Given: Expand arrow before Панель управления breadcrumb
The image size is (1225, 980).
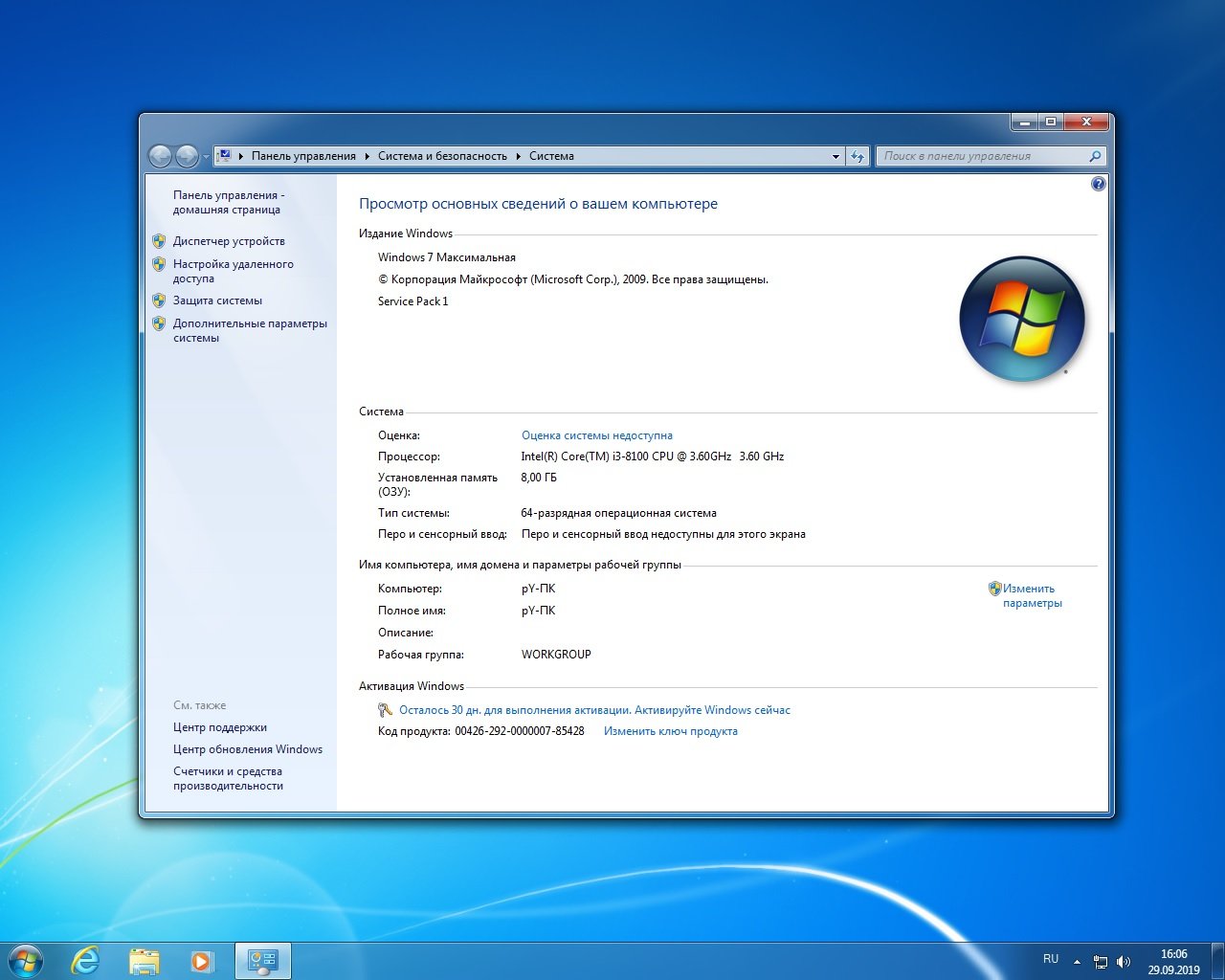Looking at the screenshot, I should pyautogui.click(x=241, y=156).
